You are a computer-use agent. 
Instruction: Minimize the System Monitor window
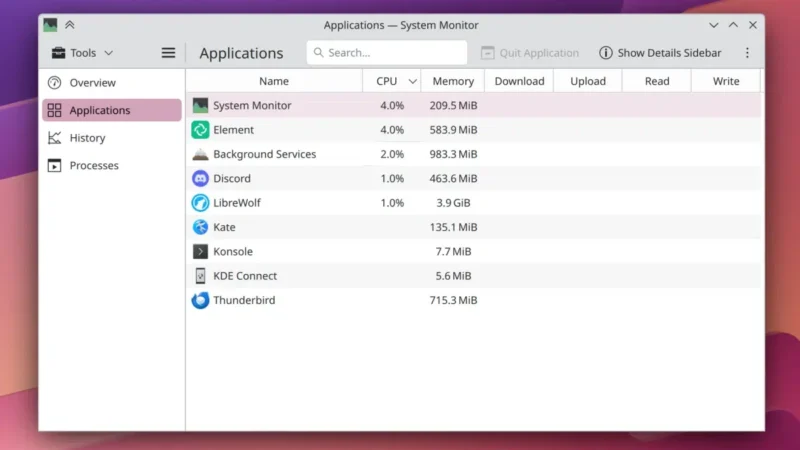713,25
